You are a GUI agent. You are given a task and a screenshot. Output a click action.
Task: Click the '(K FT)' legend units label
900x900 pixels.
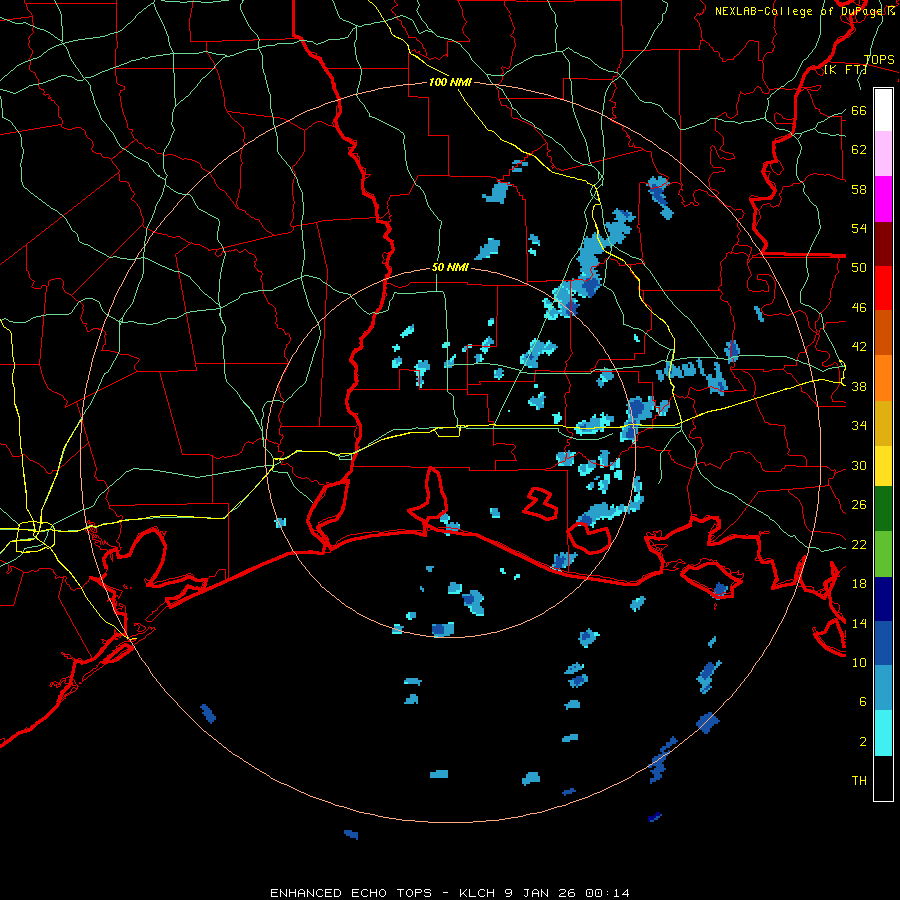coord(845,70)
